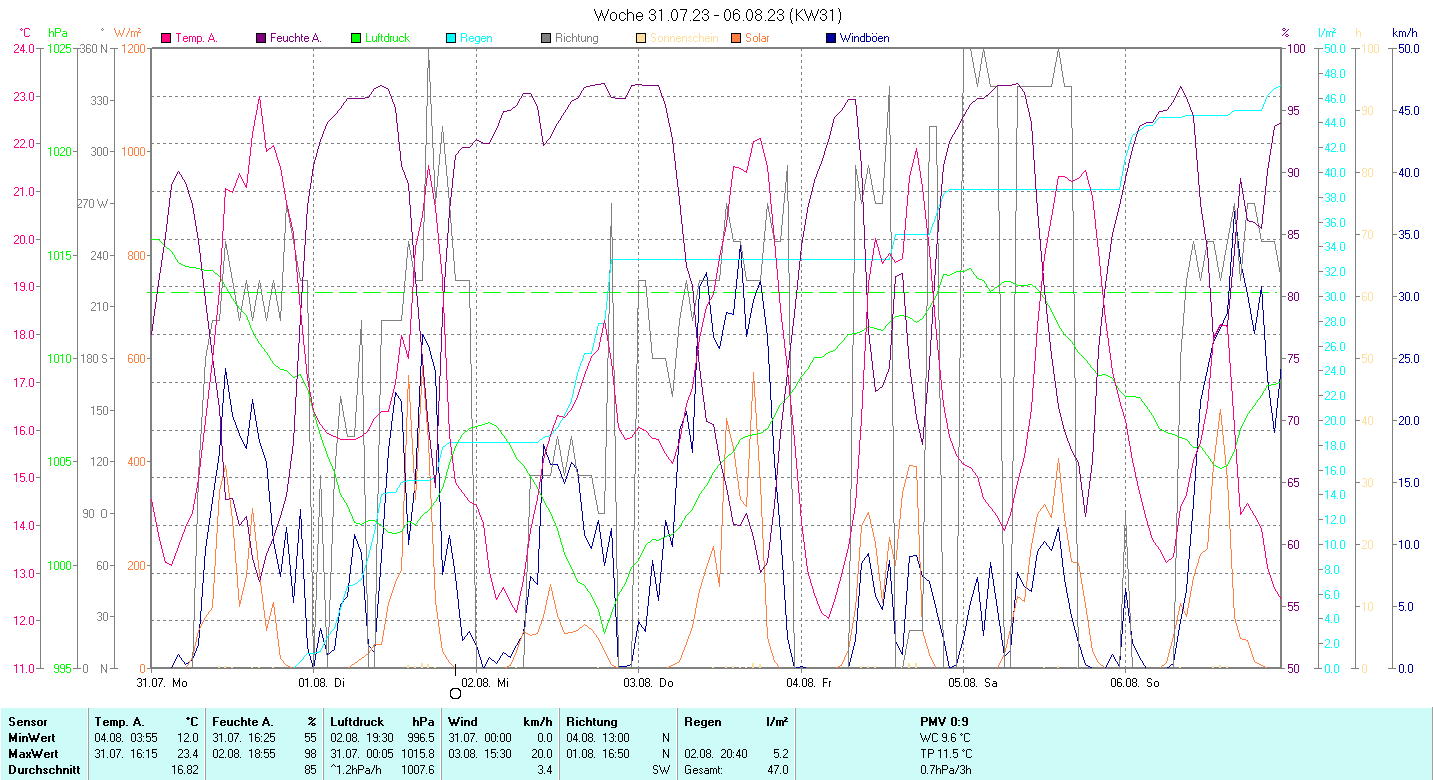The width and height of the screenshot is (1433, 780).
Task: Click the wind chill reading 'WC 9.6 °C'
Action: (x=945, y=737)
